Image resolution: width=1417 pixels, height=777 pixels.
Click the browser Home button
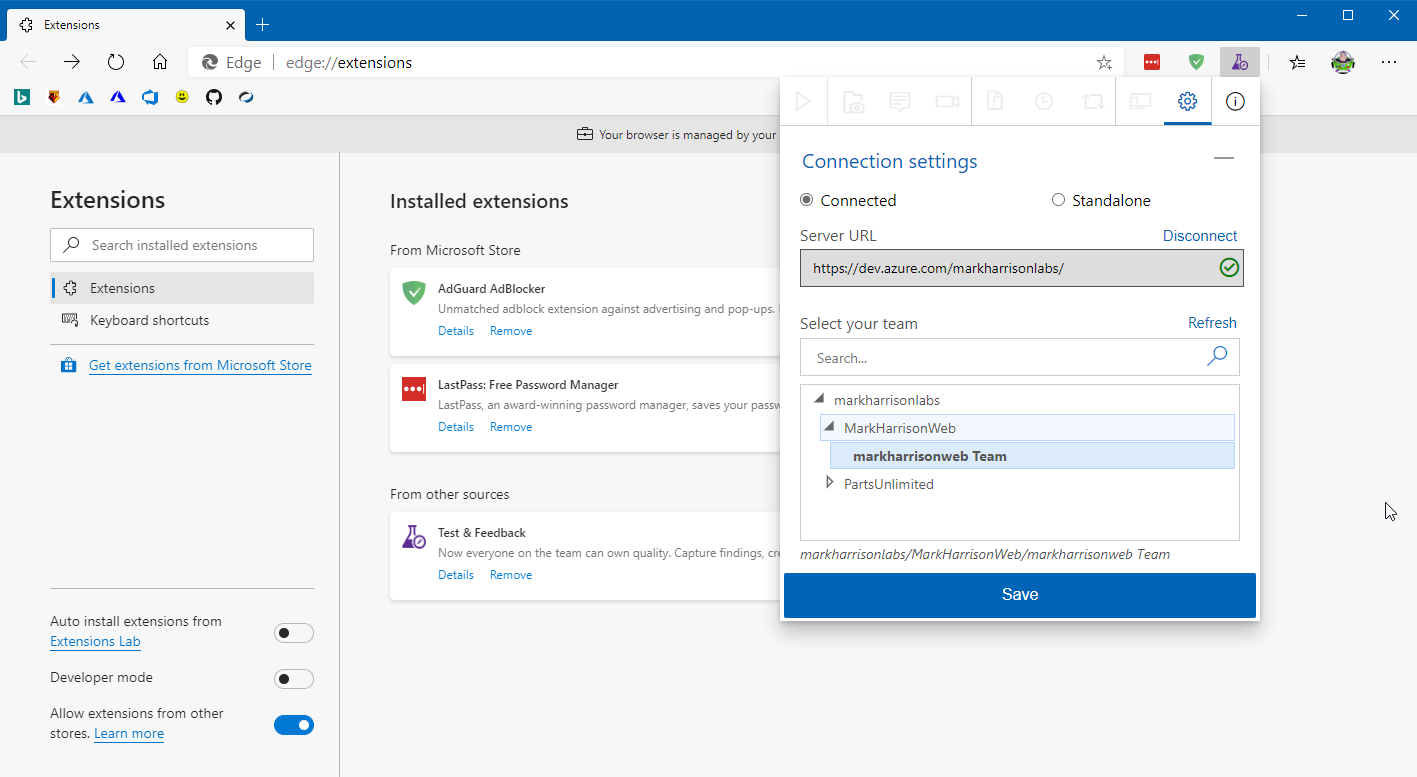click(x=160, y=62)
